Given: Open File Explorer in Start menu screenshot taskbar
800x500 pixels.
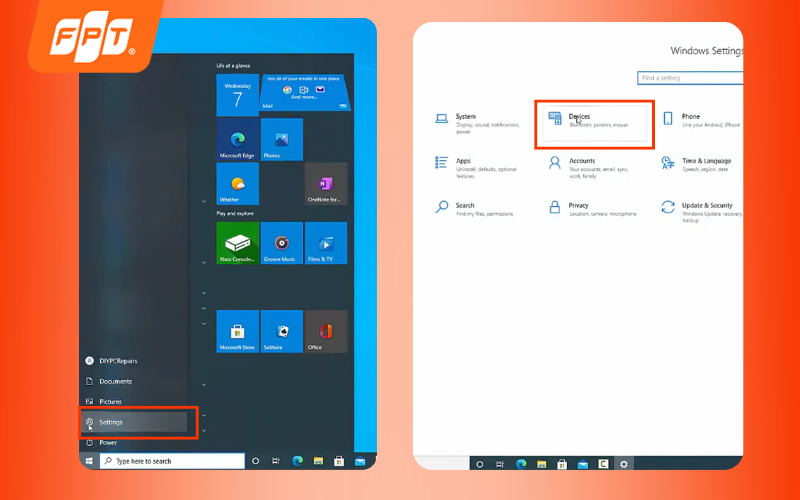Looking at the screenshot, I should click(x=318, y=461).
